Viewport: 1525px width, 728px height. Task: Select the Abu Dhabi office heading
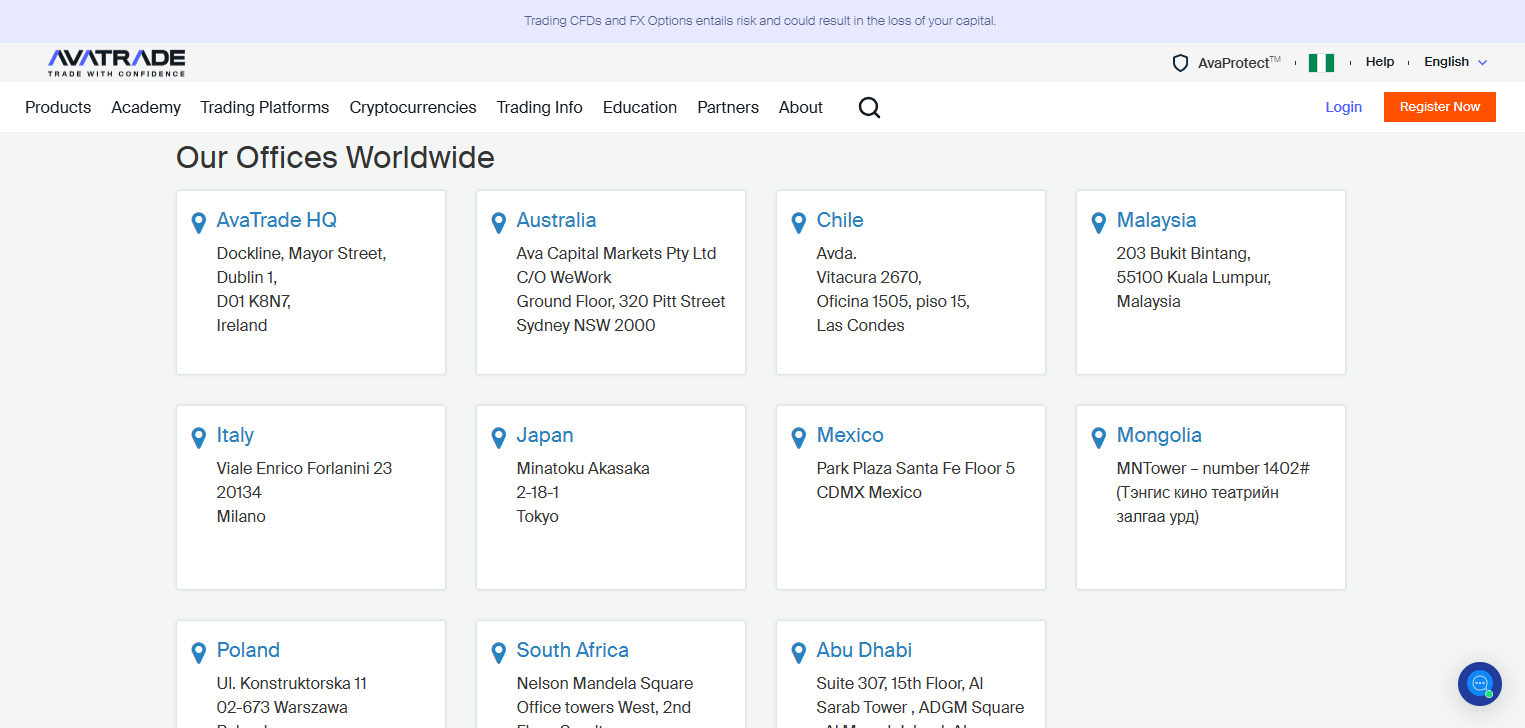coord(864,650)
